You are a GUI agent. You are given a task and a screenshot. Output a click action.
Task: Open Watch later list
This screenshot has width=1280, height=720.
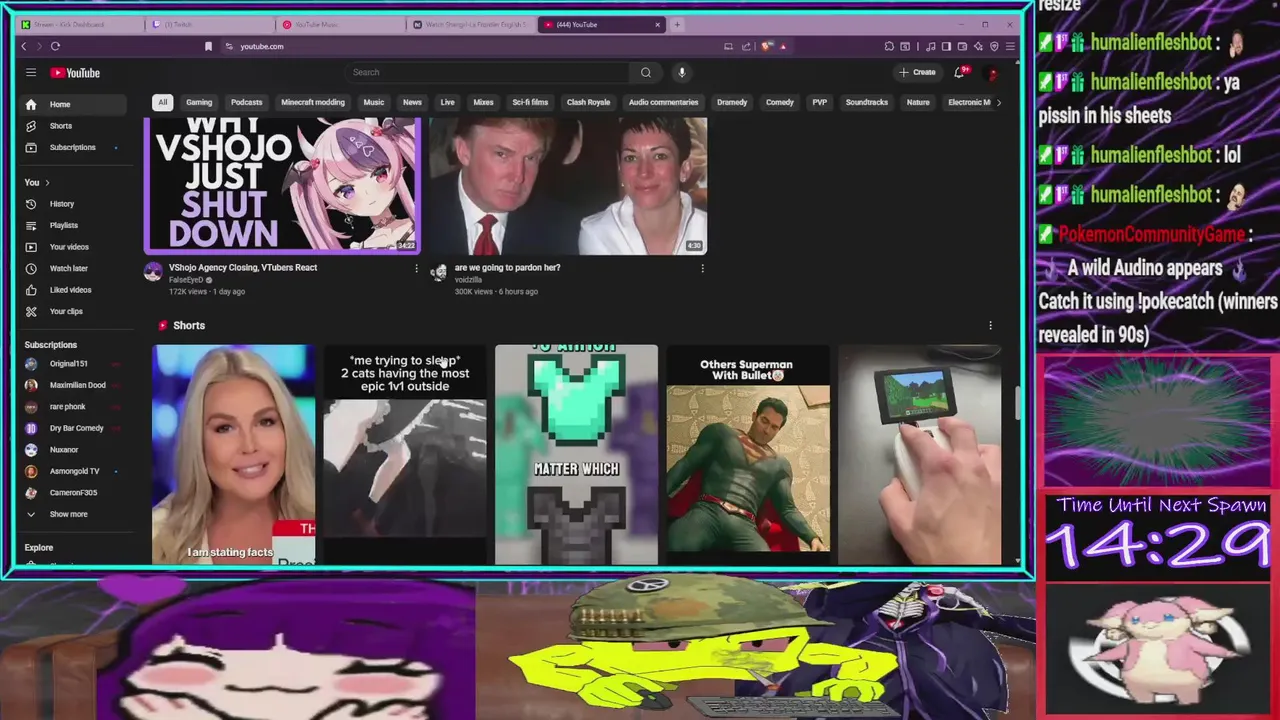[x=75, y=268]
